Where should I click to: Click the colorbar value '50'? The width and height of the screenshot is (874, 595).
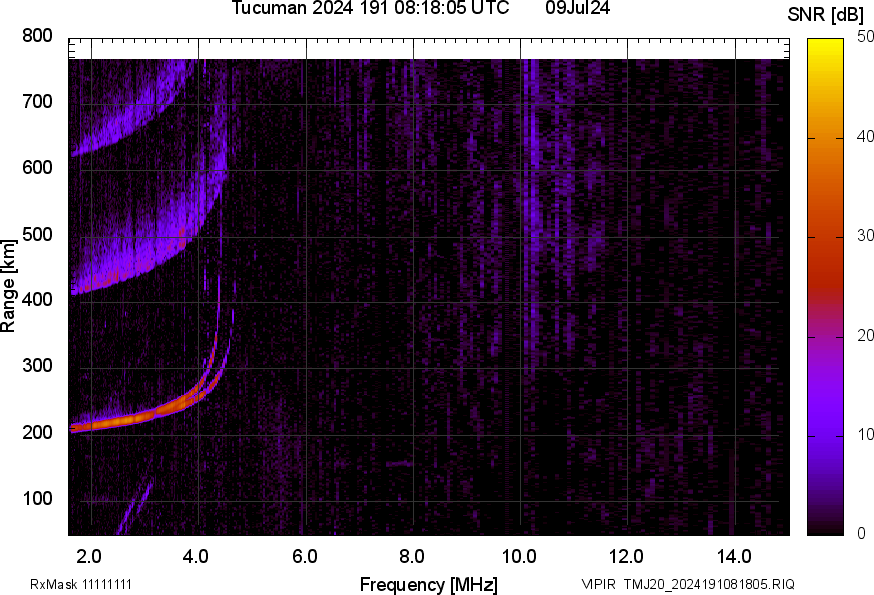point(865,37)
